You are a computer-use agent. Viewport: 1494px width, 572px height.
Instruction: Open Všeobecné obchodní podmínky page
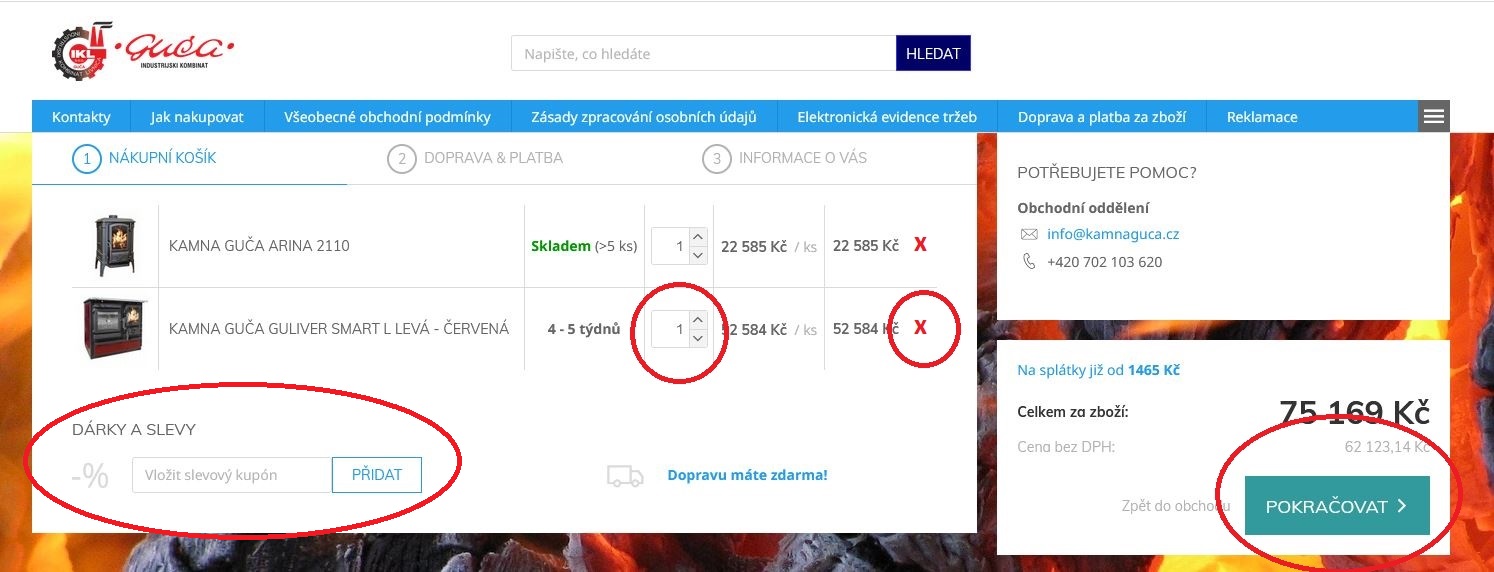click(x=387, y=117)
